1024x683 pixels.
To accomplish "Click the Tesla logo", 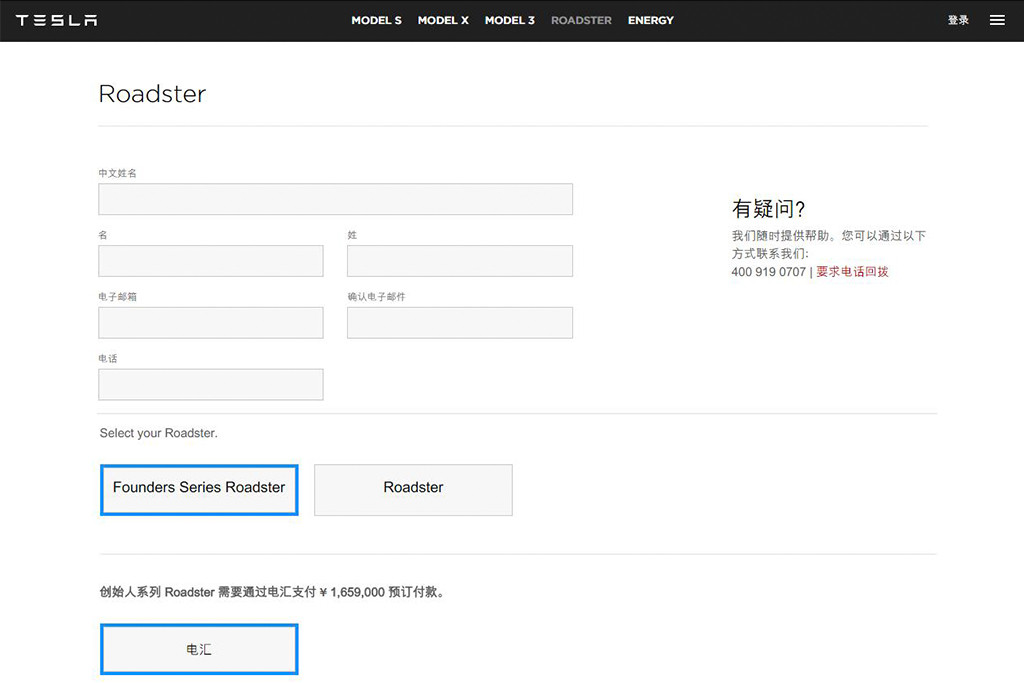I will click(56, 20).
